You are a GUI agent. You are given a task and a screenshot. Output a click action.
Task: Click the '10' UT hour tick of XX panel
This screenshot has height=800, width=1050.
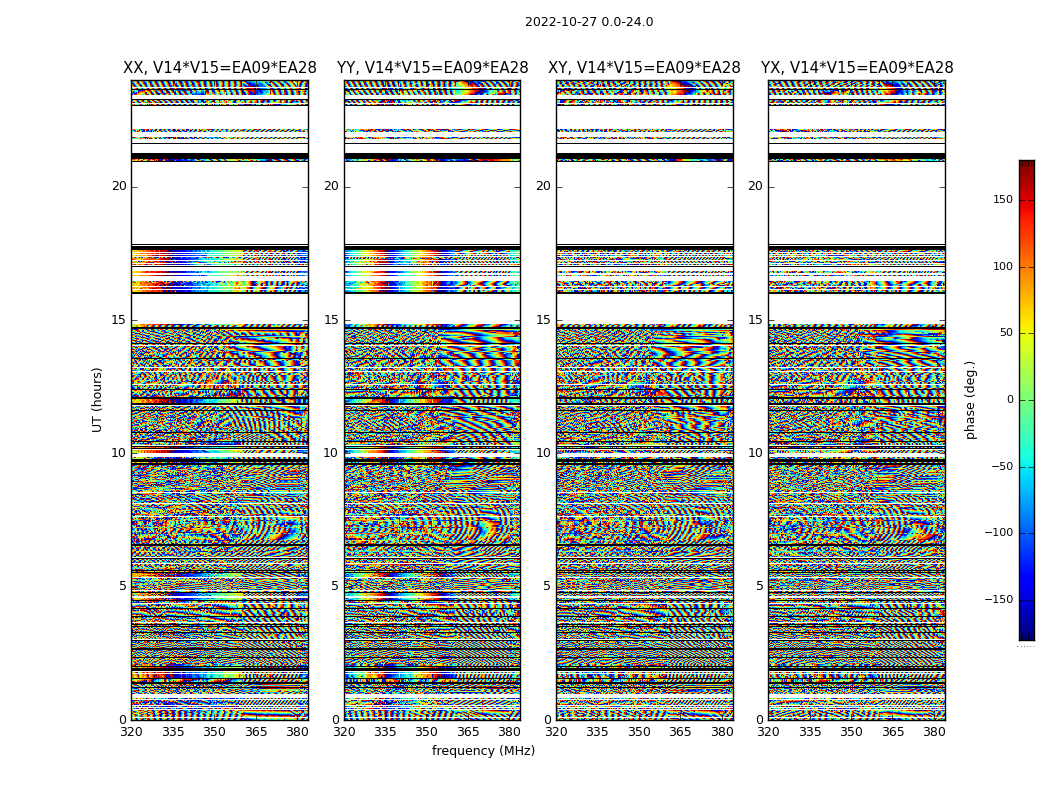[119, 453]
